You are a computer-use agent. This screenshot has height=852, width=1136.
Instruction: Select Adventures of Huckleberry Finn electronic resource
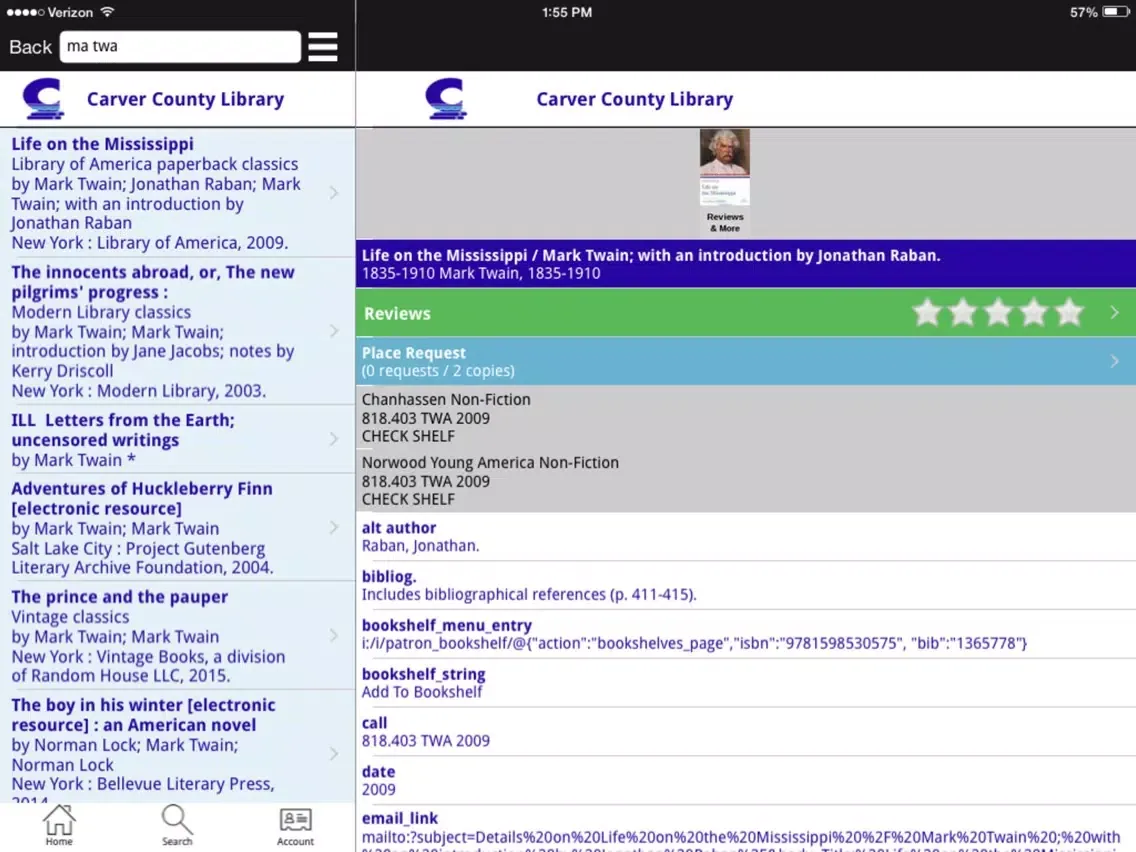point(178,527)
